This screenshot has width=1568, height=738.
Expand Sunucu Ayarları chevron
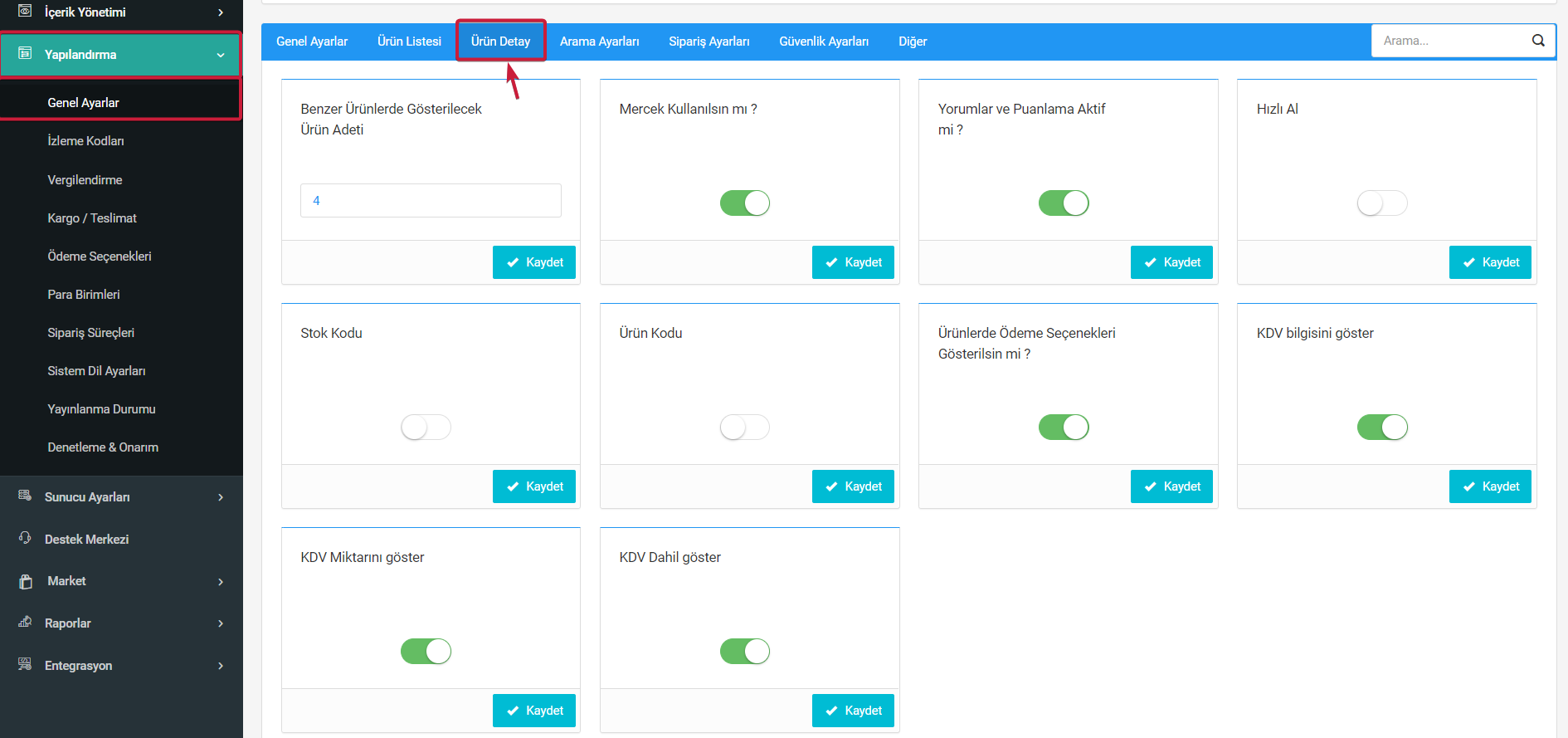[x=221, y=497]
